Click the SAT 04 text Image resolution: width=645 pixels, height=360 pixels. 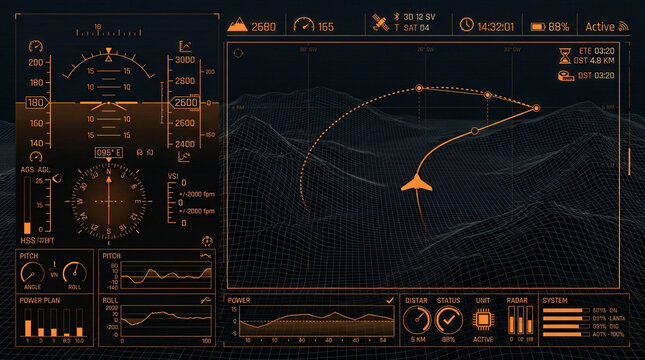[416, 28]
